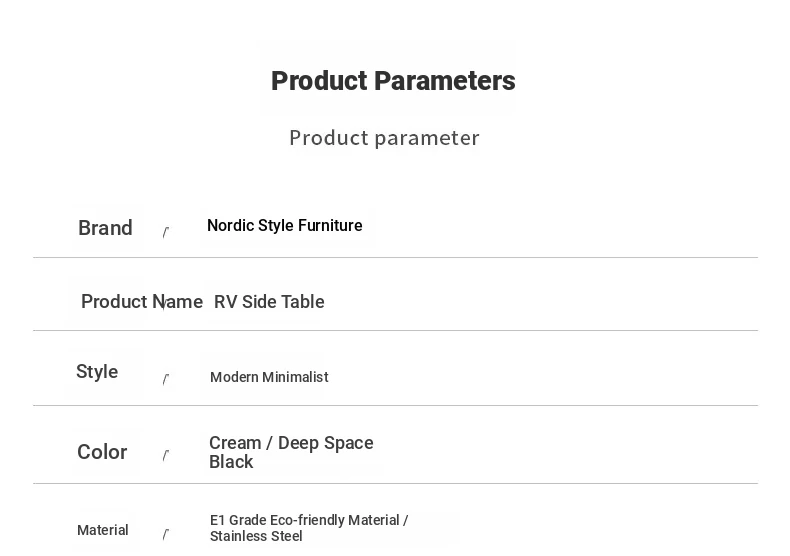
Task: Click the Product Parameters heading
Action: coord(393,81)
